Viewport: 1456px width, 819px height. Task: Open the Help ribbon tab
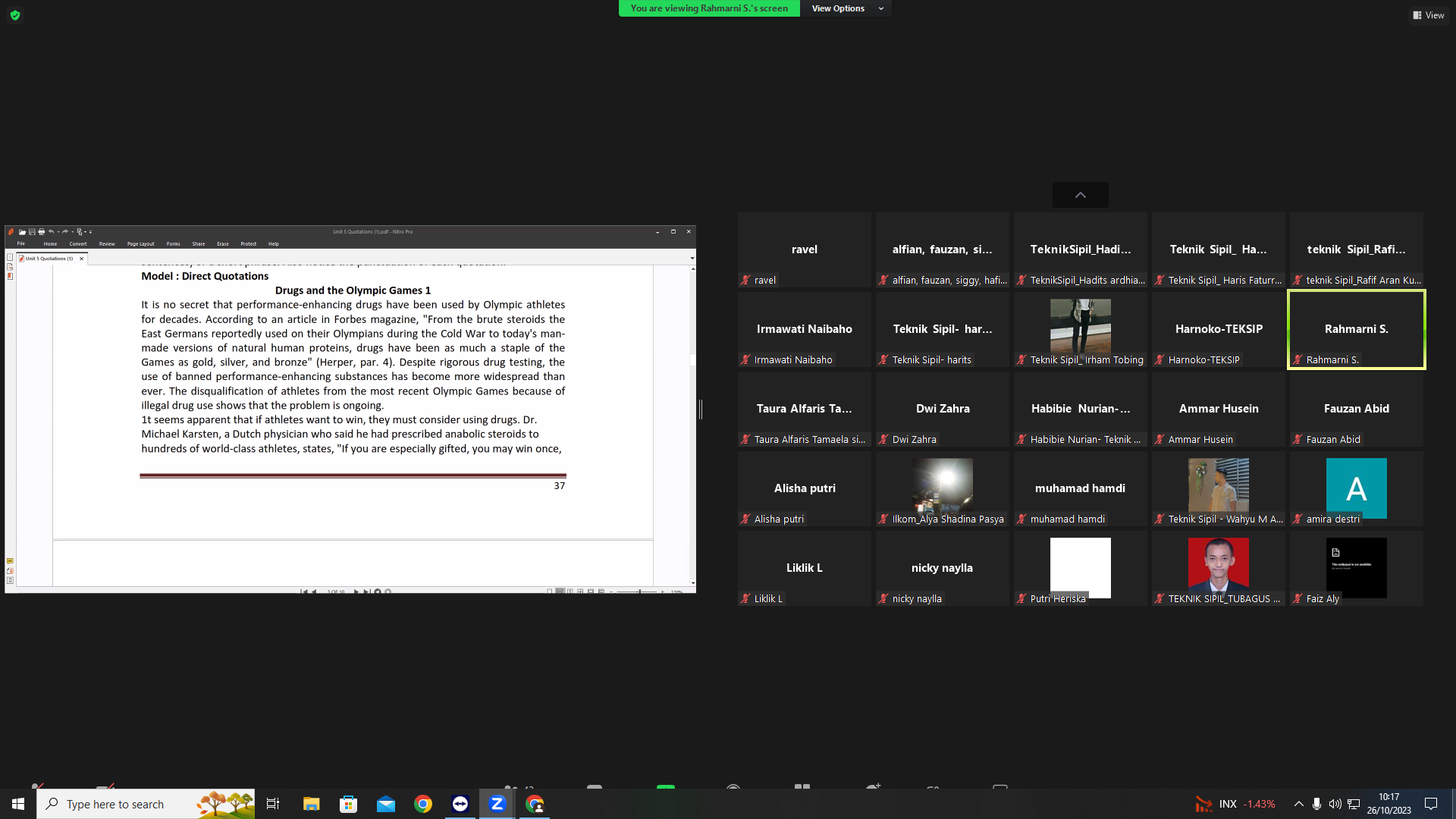coord(274,244)
